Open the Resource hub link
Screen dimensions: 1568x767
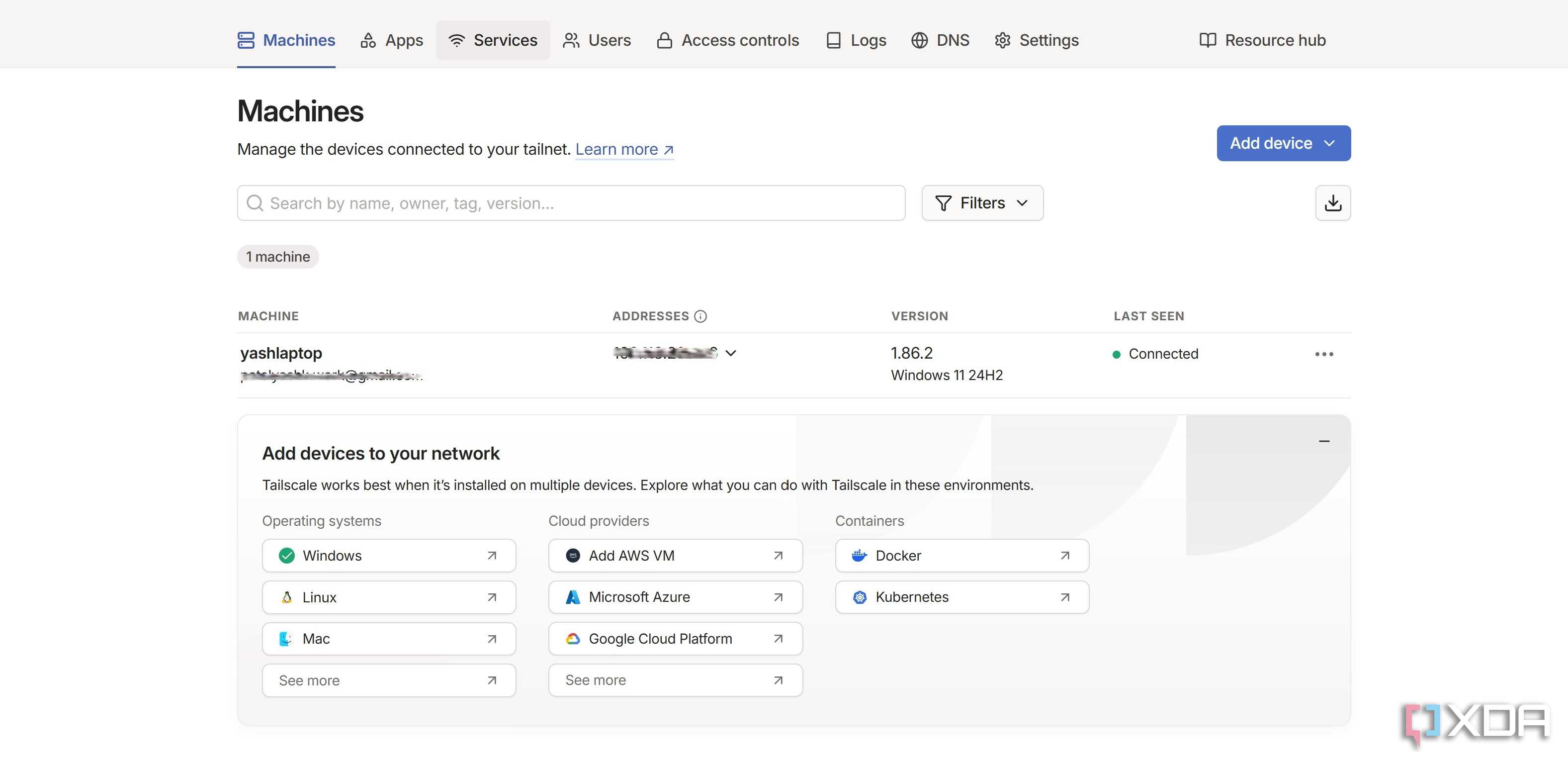pos(1262,40)
